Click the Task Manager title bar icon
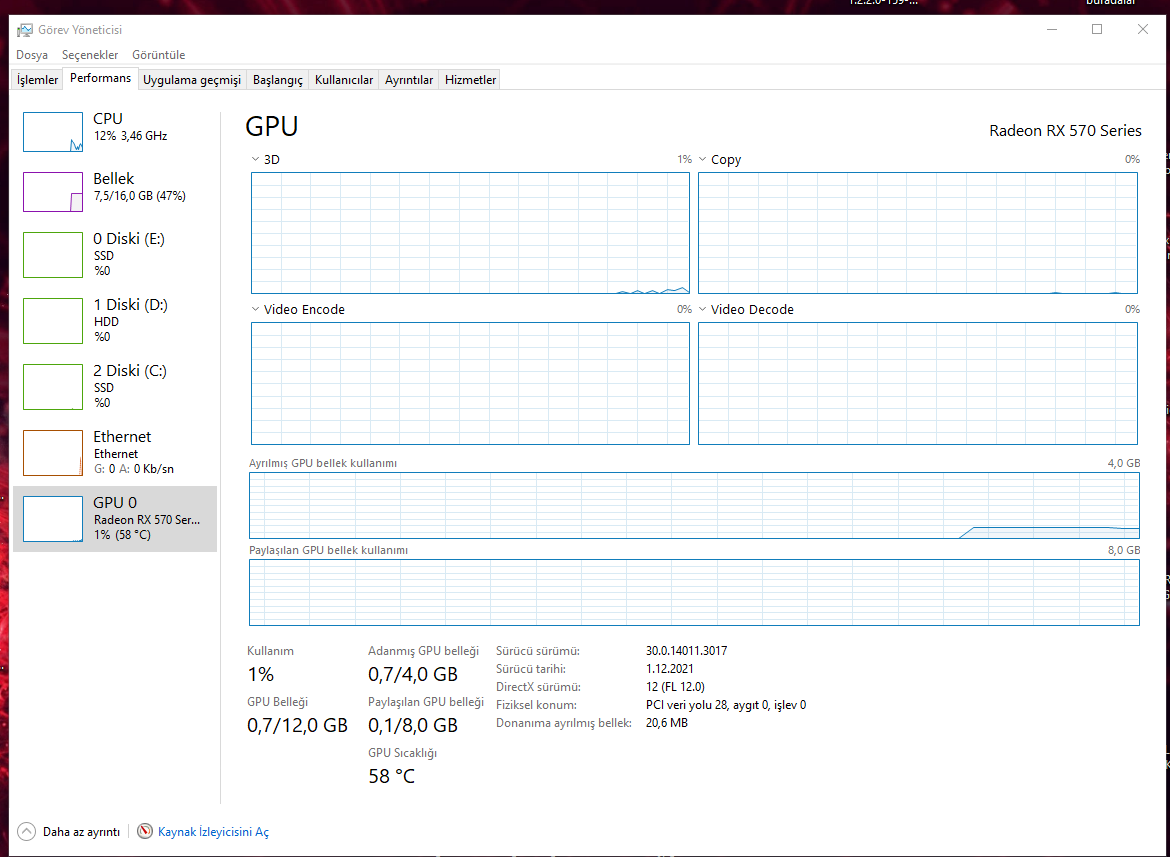1170x857 pixels. 25,30
